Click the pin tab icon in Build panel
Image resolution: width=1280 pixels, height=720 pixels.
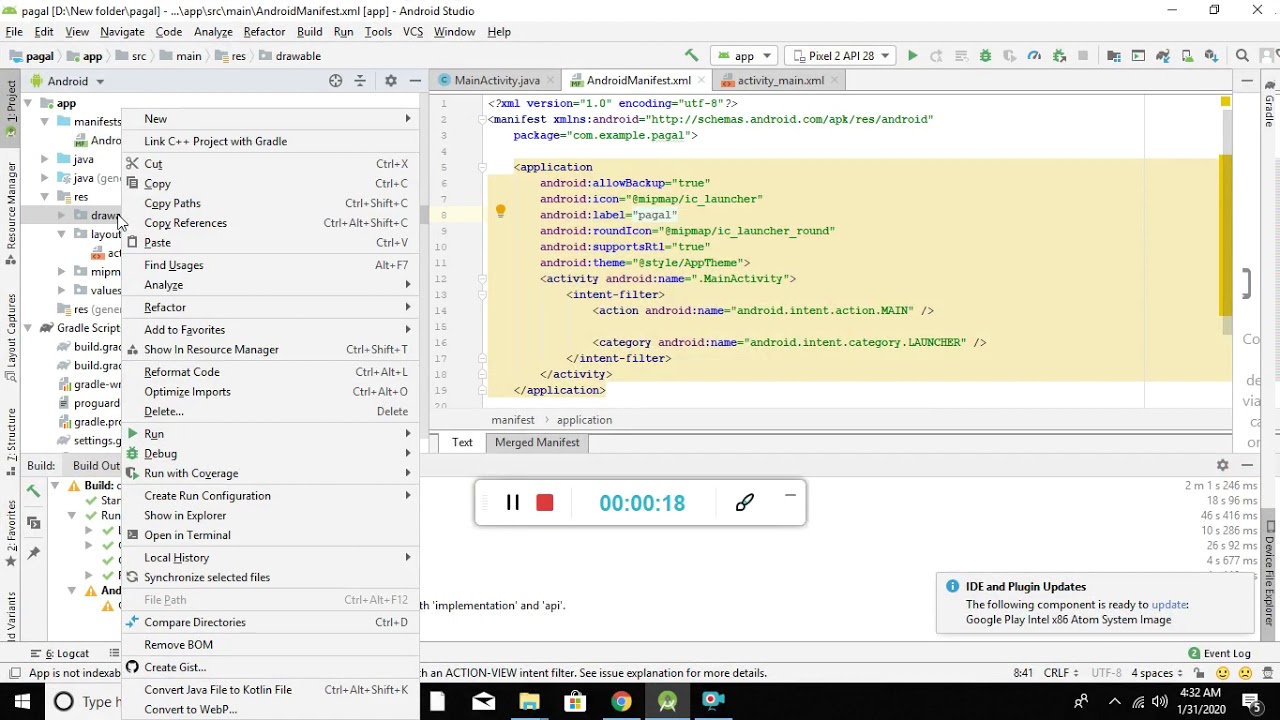click(33, 553)
